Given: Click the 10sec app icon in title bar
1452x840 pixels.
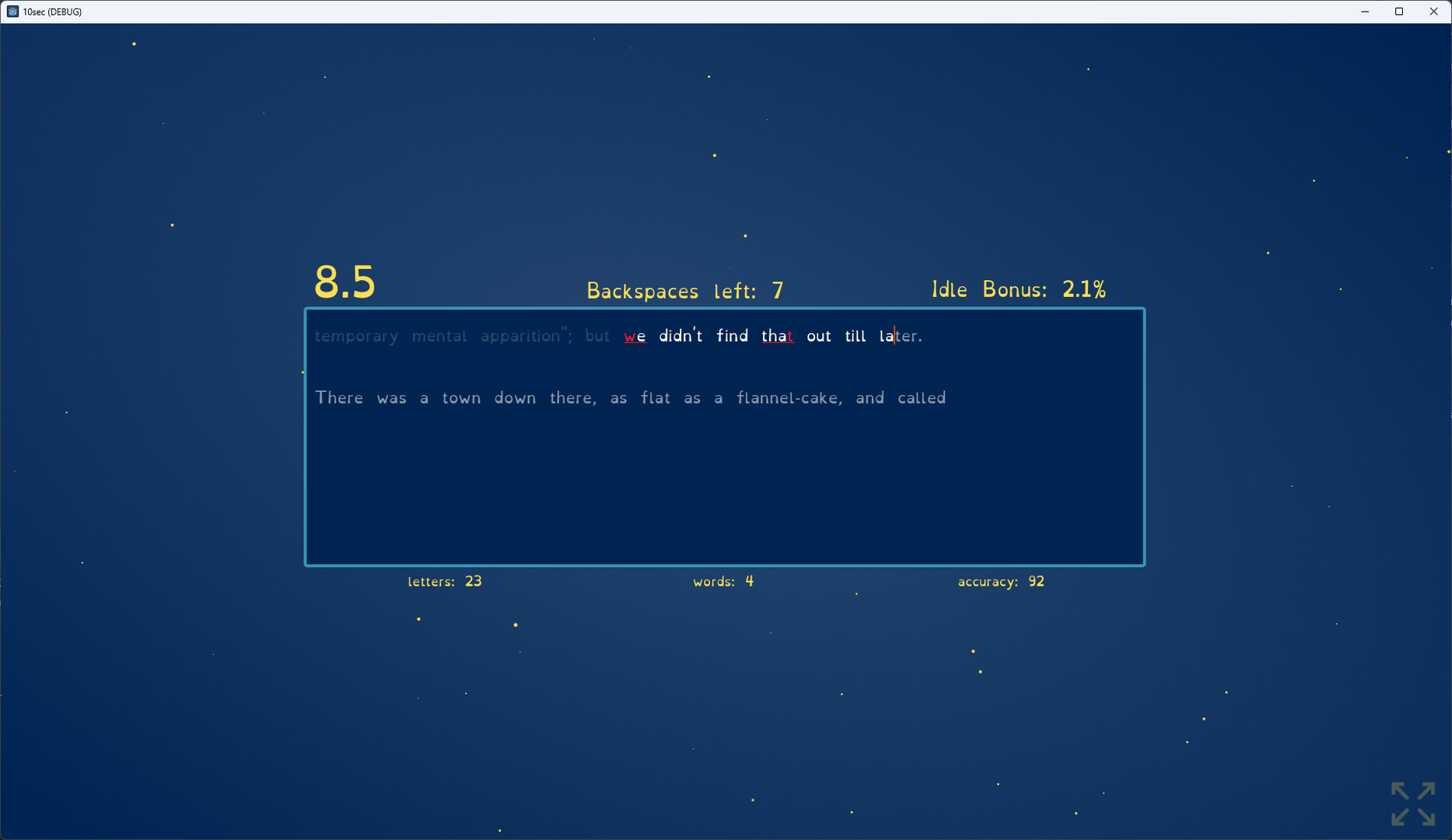Looking at the screenshot, I should [12, 12].
